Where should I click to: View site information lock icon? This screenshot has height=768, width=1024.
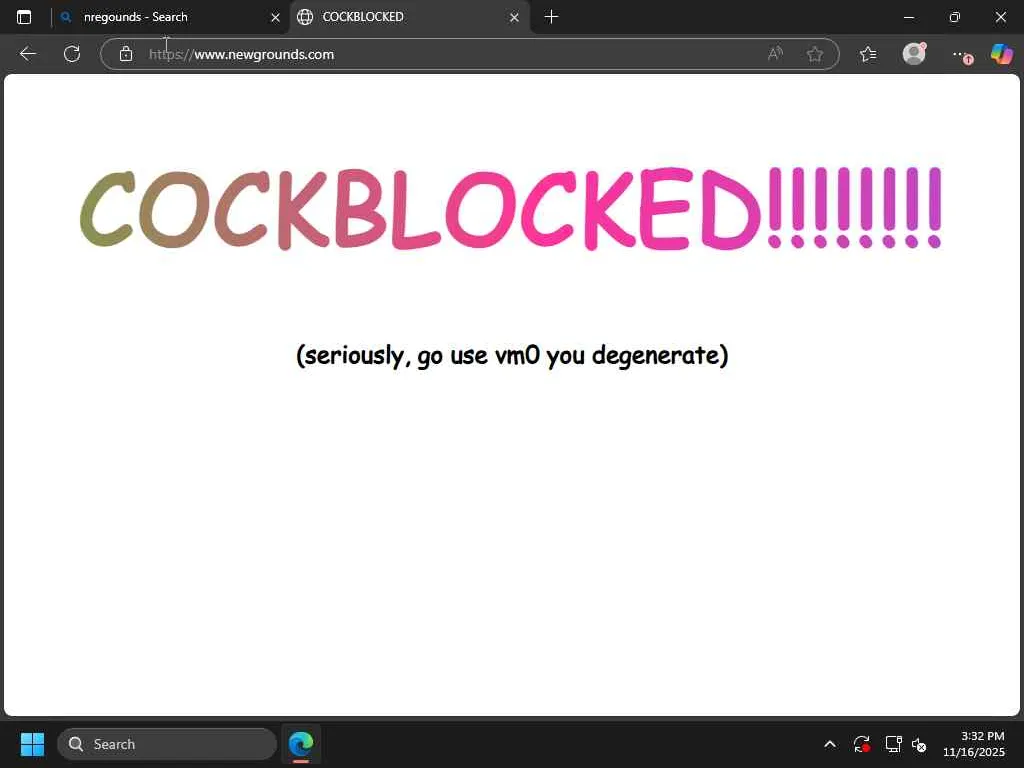click(x=126, y=54)
